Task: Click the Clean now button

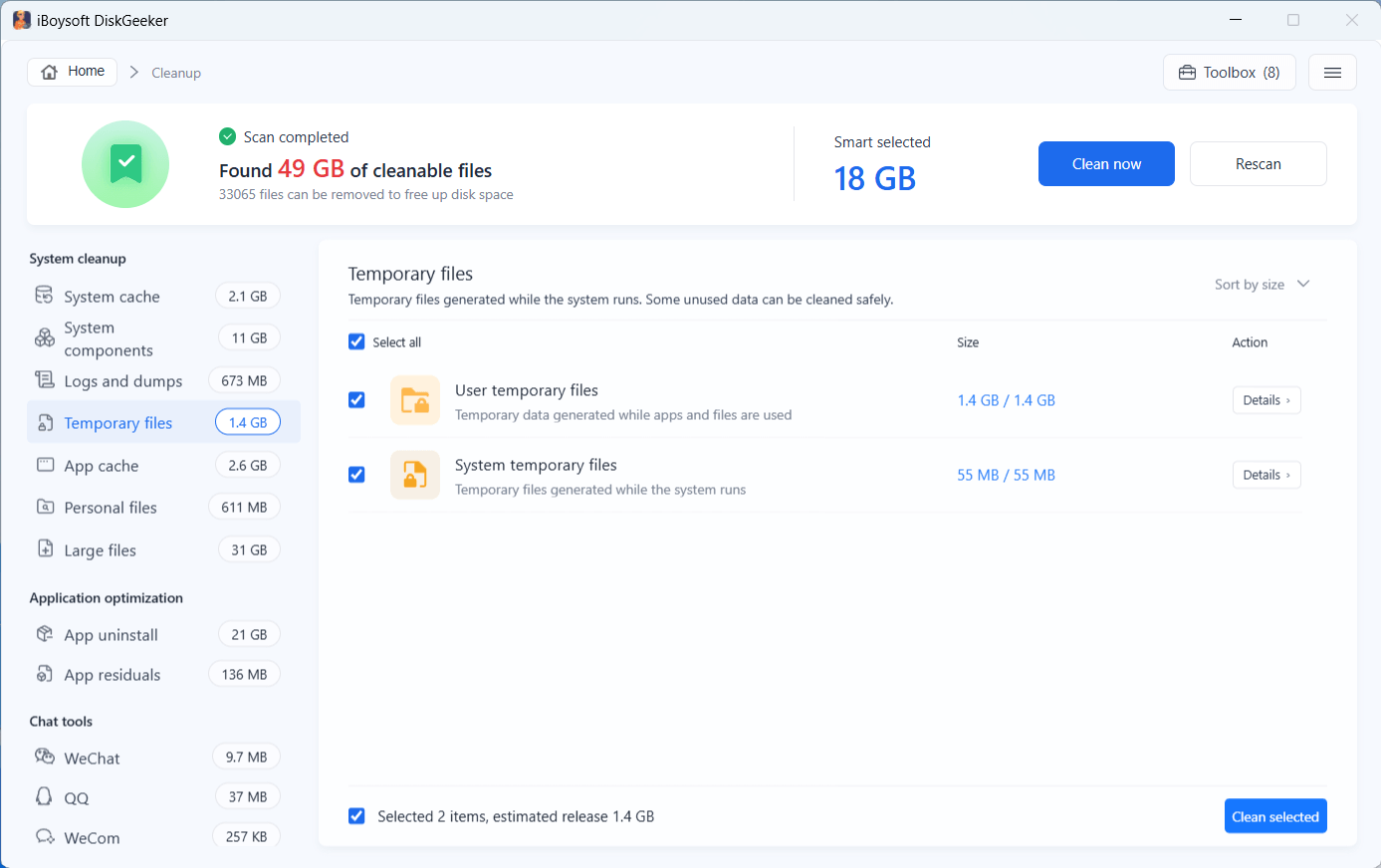Action: click(1106, 164)
